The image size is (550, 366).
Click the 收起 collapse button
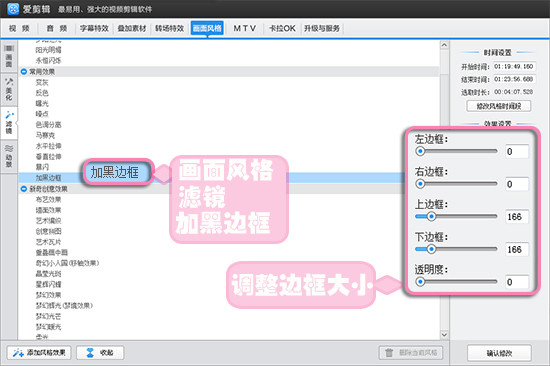[100, 353]
